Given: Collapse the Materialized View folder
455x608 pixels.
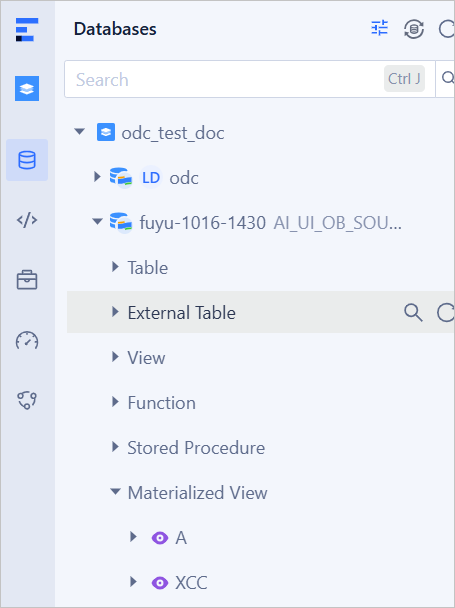Looking at the screenshot, I should click(115, 492).
